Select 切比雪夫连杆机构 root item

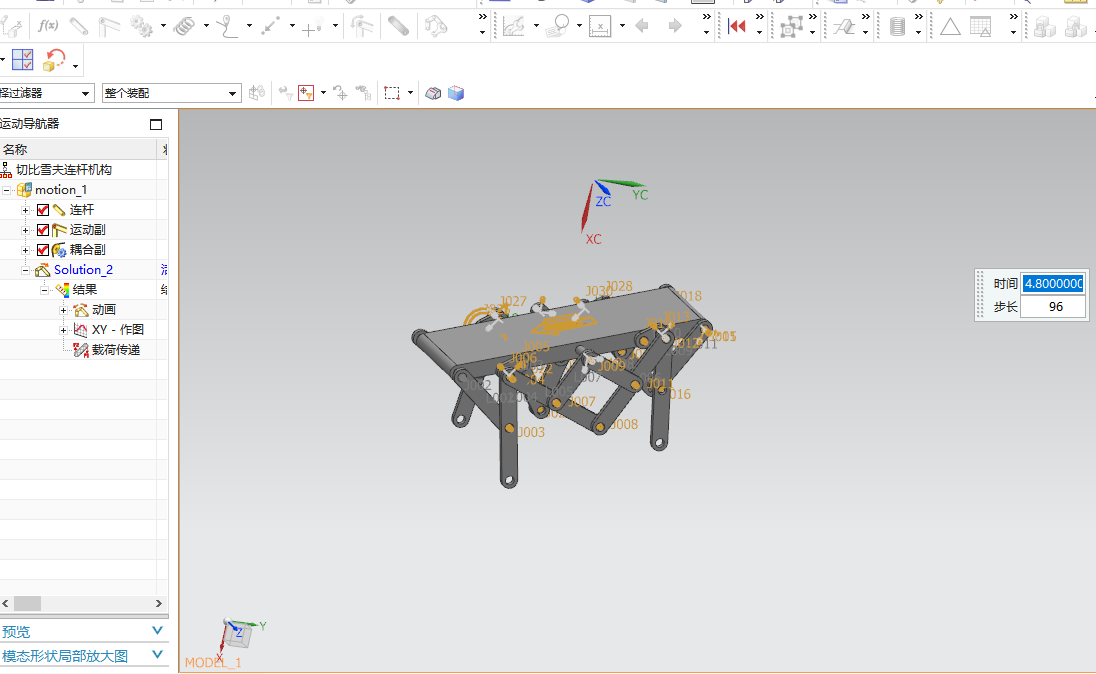click(x=64, y=170)
